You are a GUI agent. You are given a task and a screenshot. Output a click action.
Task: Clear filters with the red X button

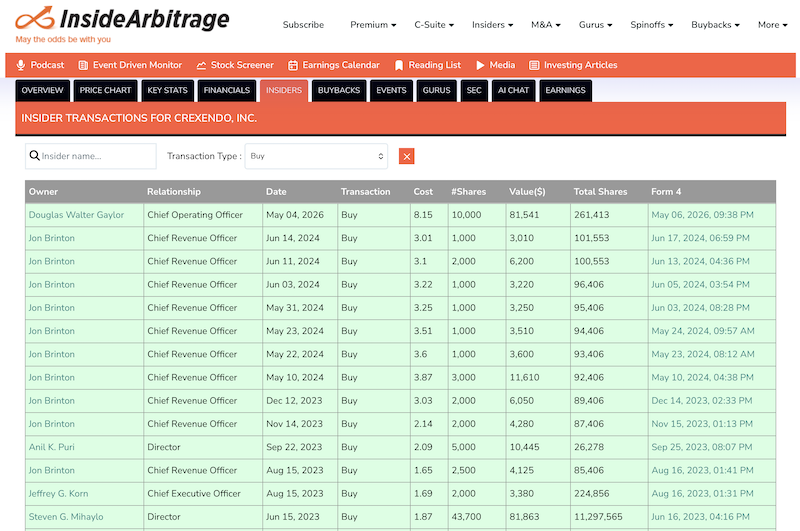407,156
